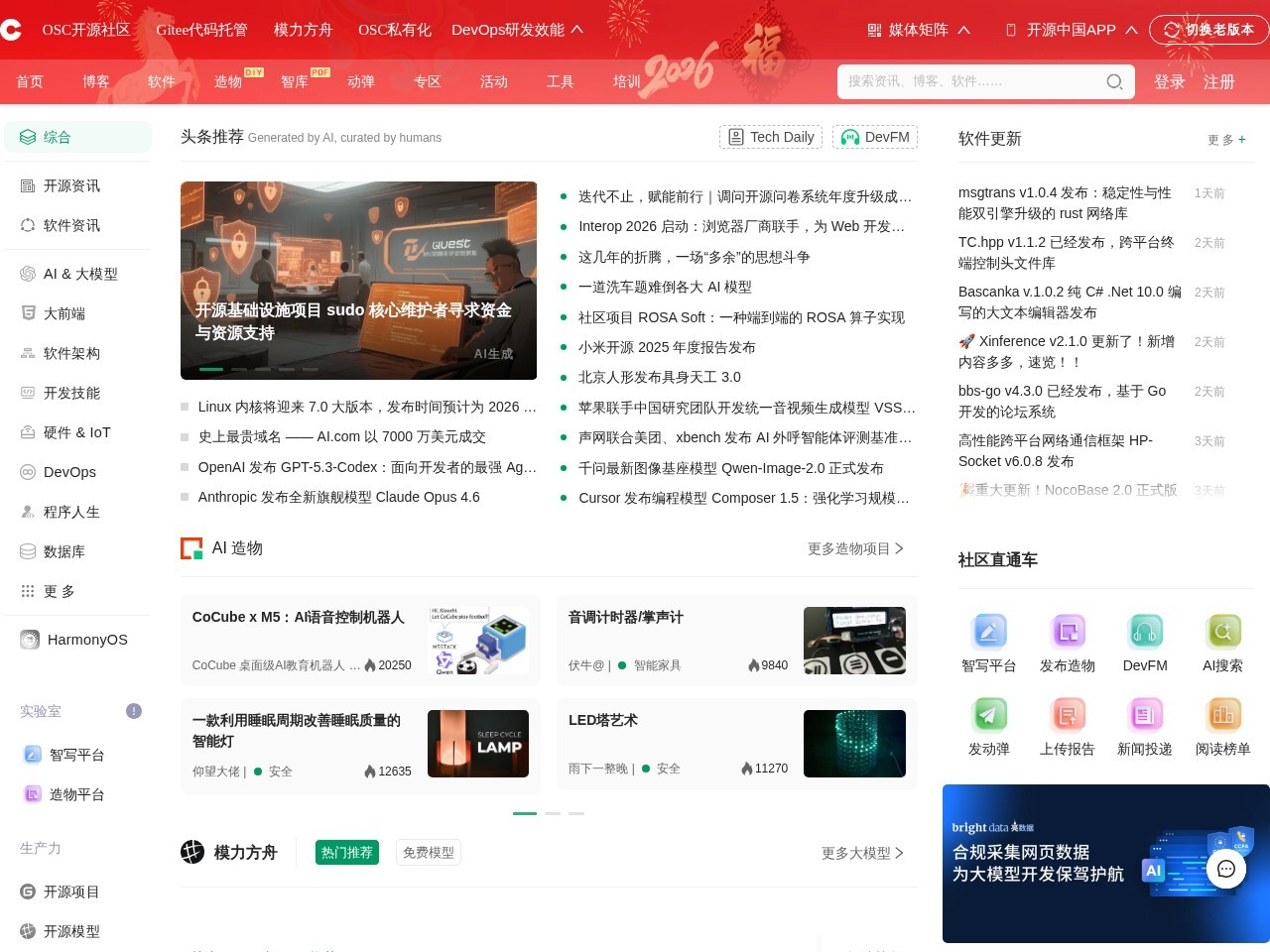Click the 登录 link

click(1169, 81)
